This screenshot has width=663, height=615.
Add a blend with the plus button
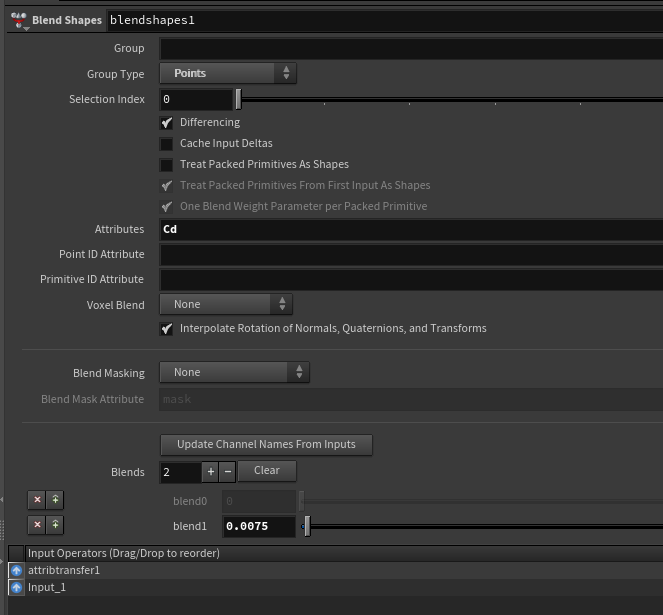[211, 471]
